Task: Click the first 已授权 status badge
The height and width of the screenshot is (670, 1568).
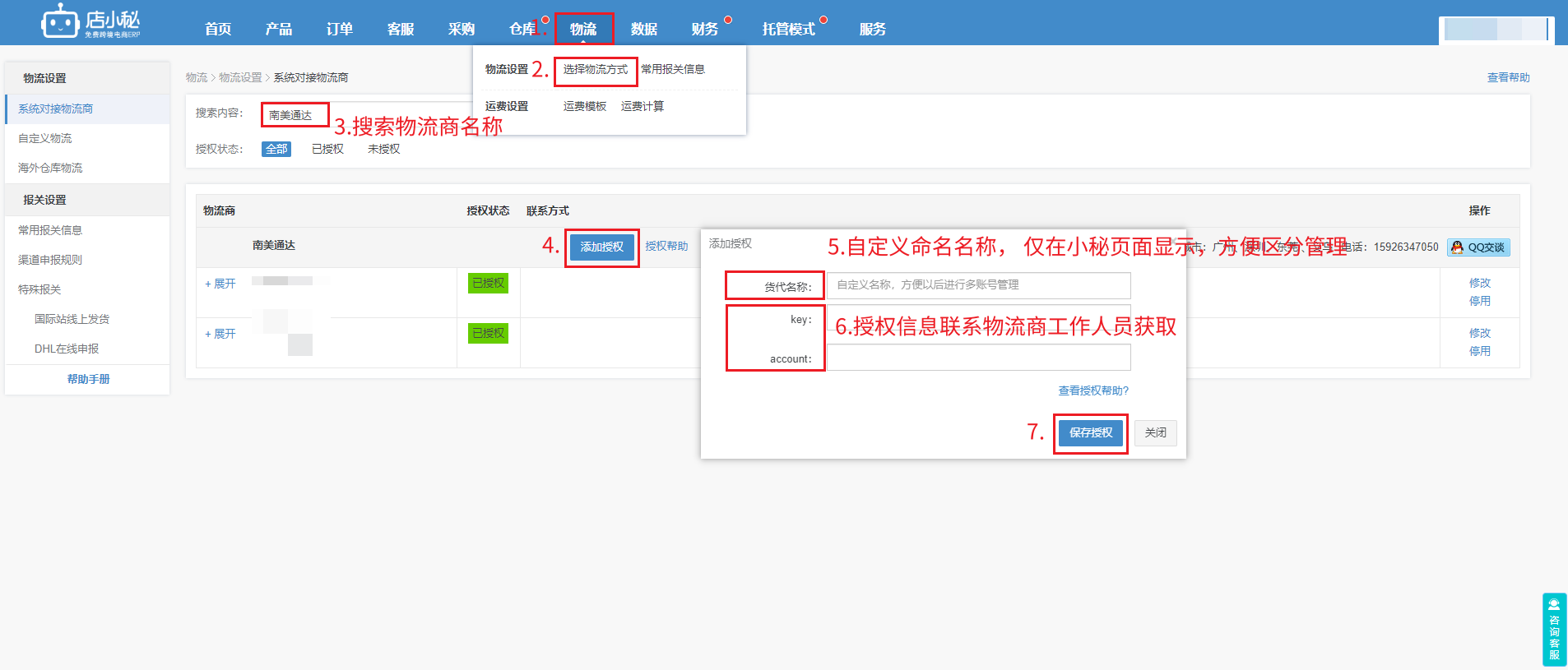Action: point(489,284)
